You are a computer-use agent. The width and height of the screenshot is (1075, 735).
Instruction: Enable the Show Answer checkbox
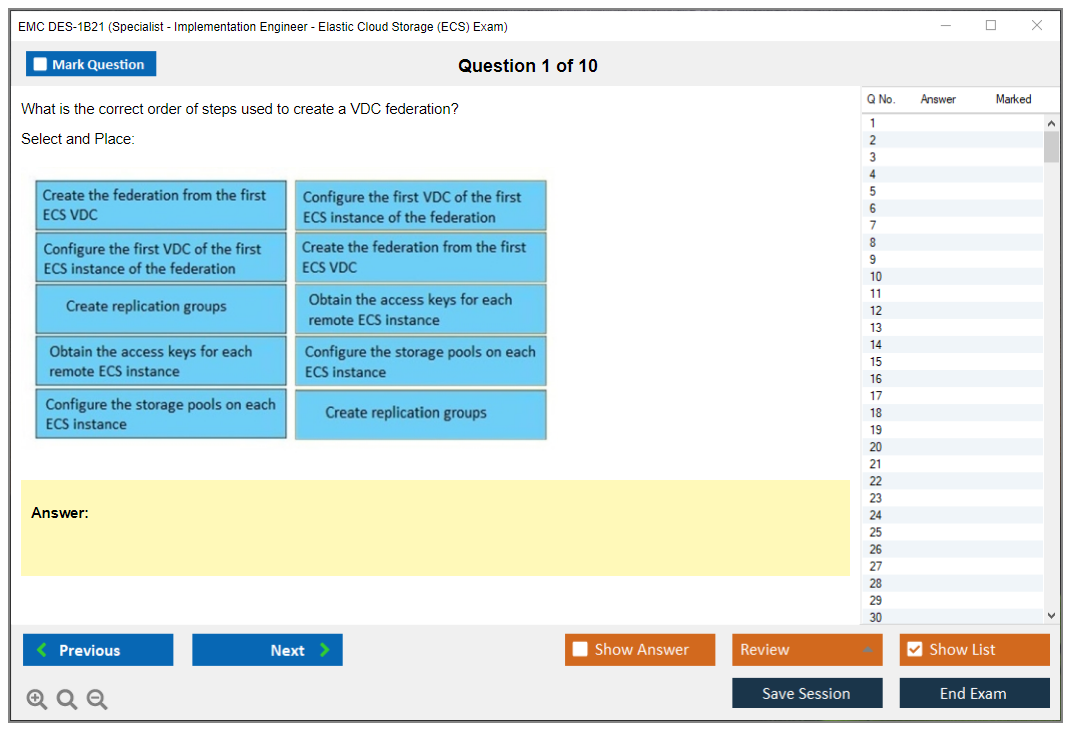[x=581, y=650]
